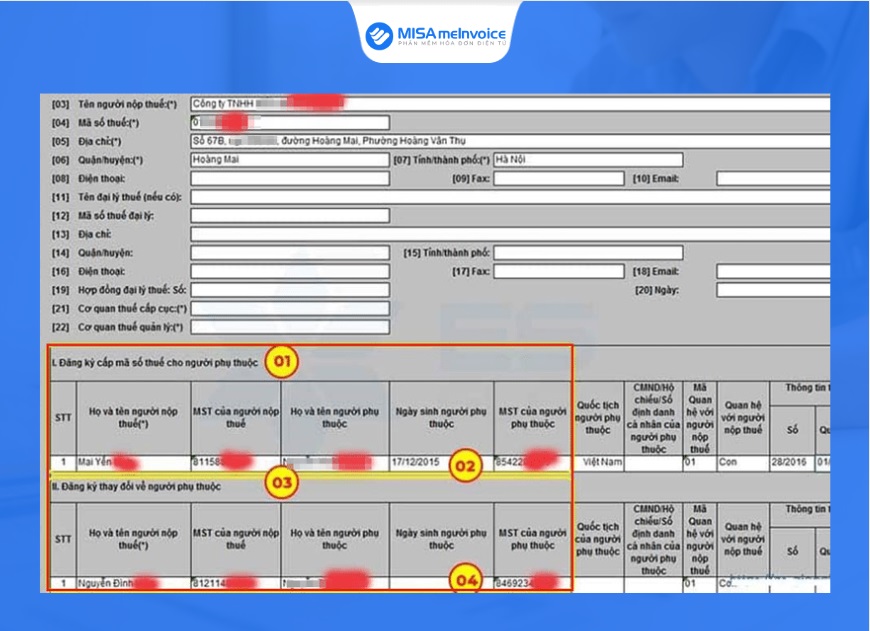Open the Cơ quan thuế quản lý field

(x=290, y=327)
